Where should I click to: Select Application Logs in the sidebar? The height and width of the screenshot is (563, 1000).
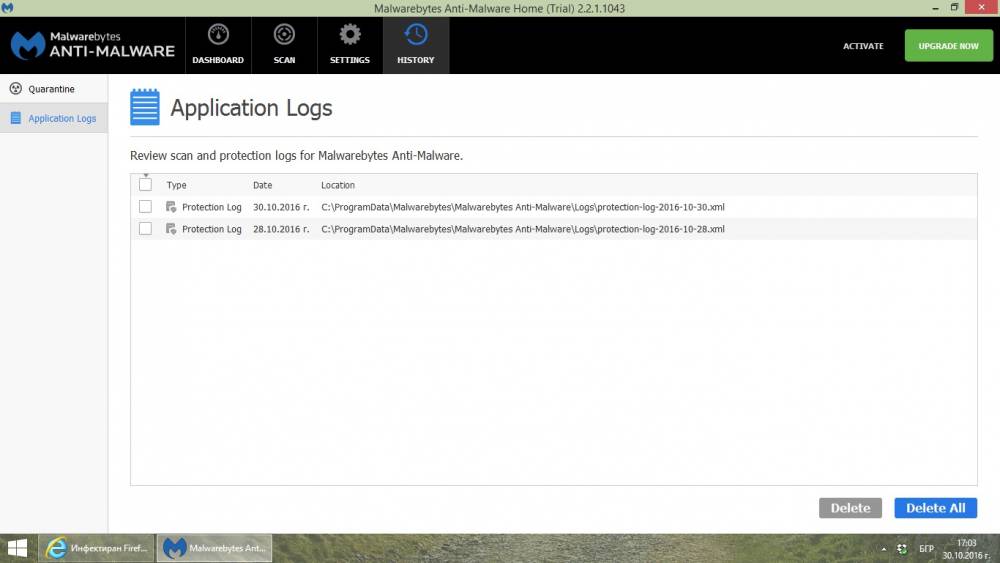tap(54, 118)
